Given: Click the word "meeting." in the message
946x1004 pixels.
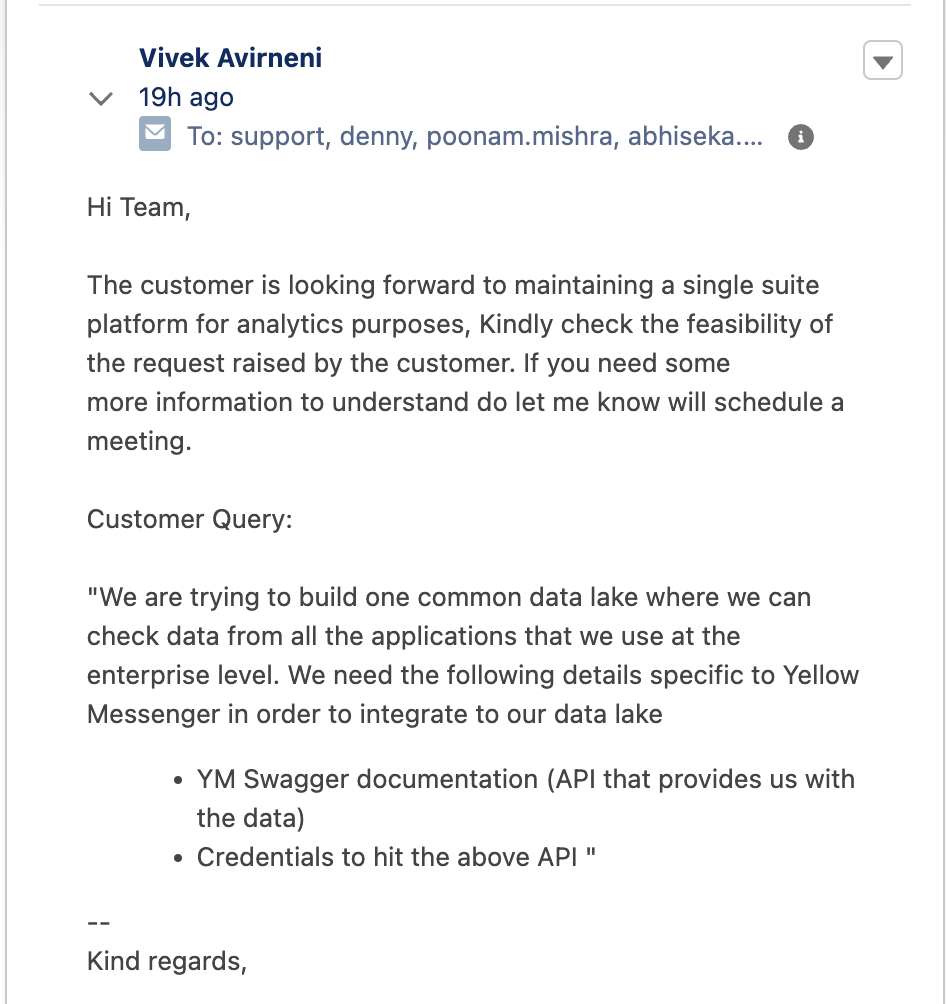Looking at the screenshot, I should (138, 441).
